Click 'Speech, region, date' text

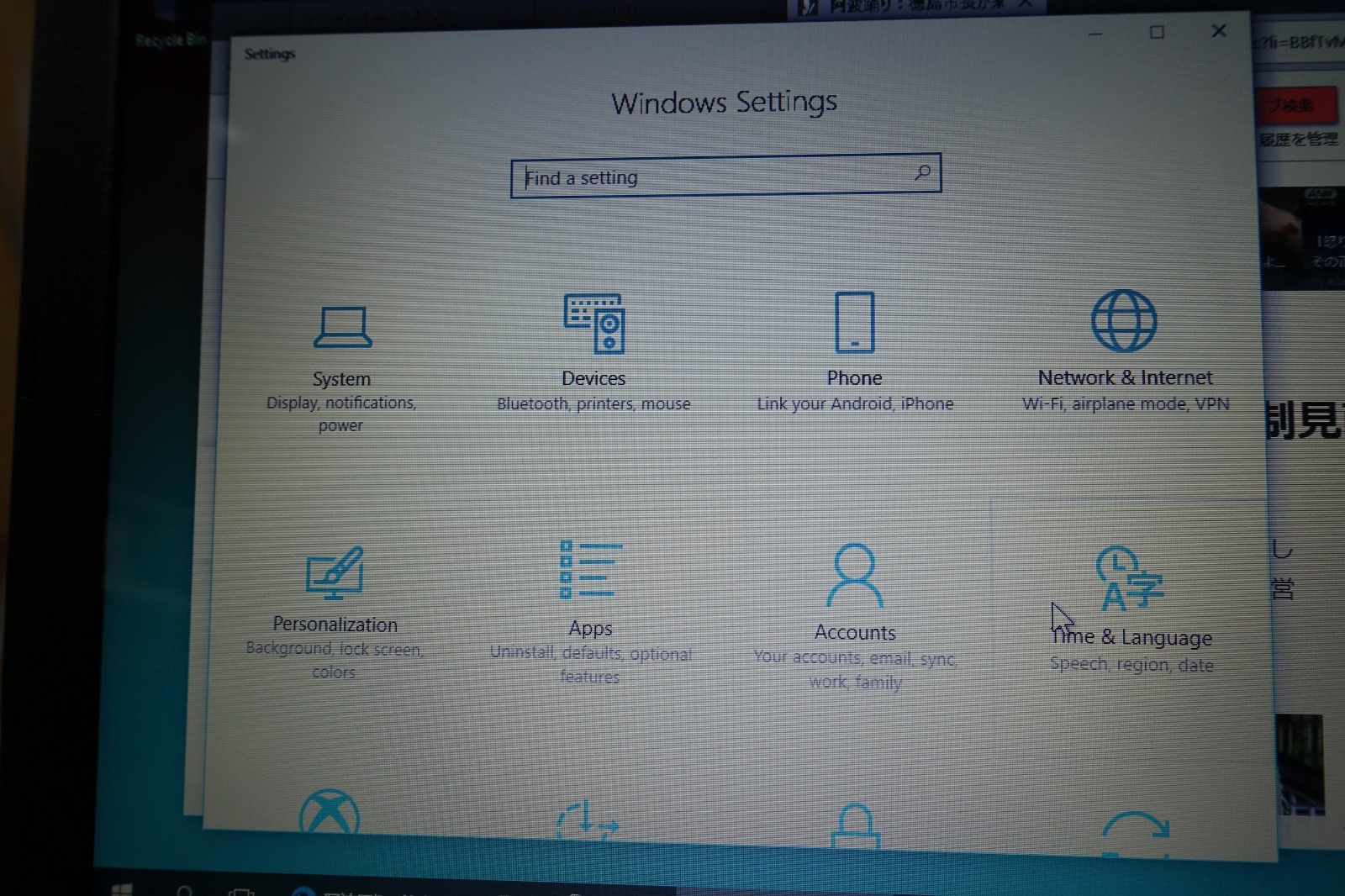click(x=1131, y=664)
